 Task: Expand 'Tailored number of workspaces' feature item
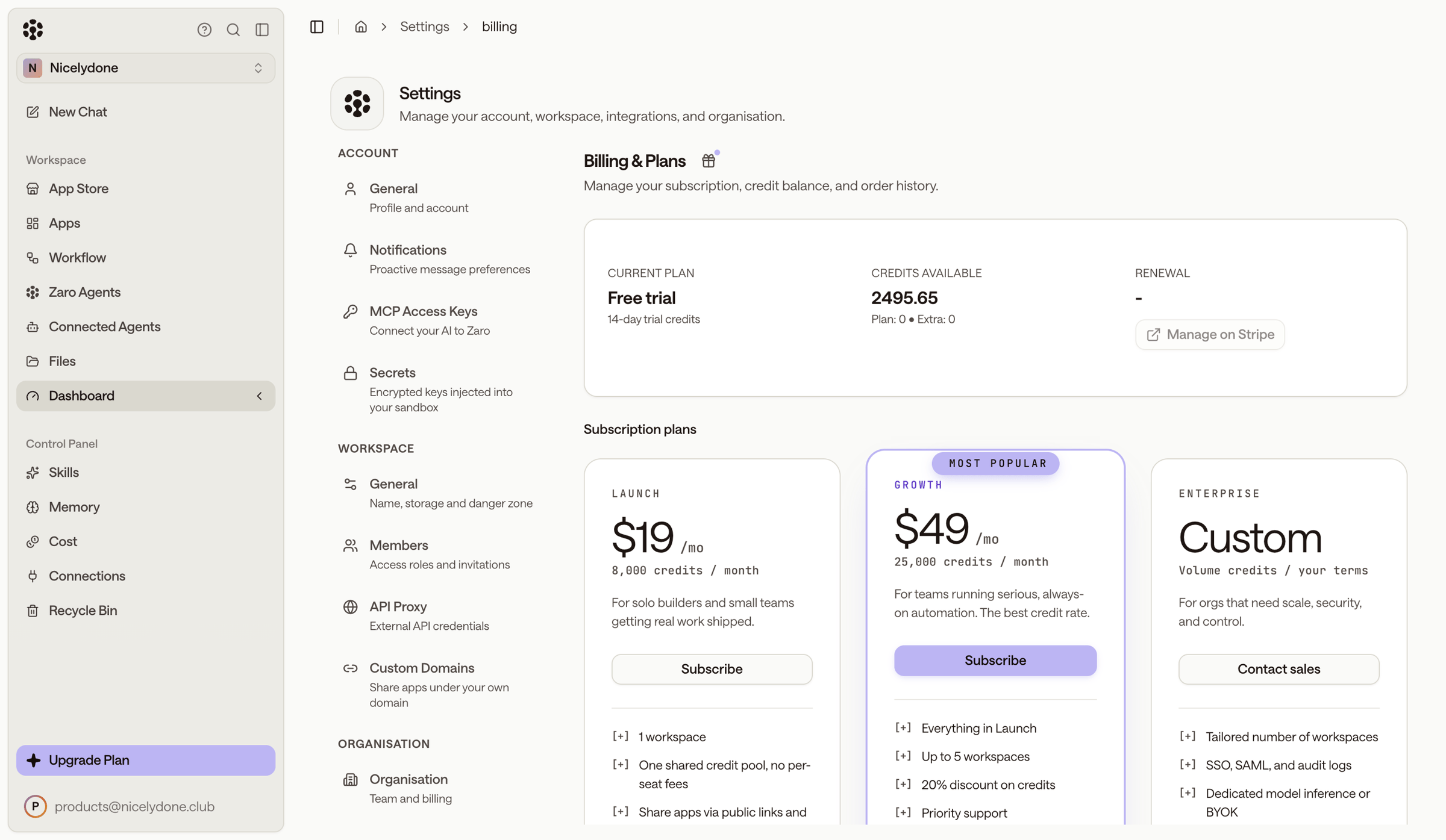click(1187, 736)
